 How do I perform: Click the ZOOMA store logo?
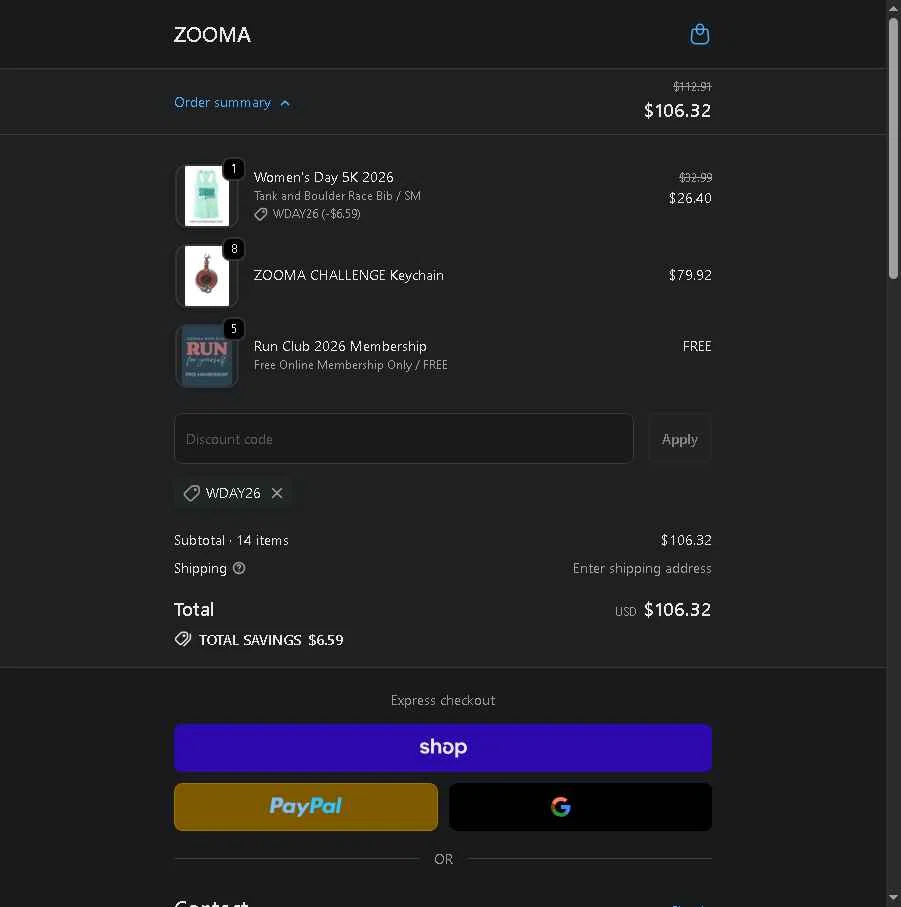pyautogui.click(x=212, y=35)
